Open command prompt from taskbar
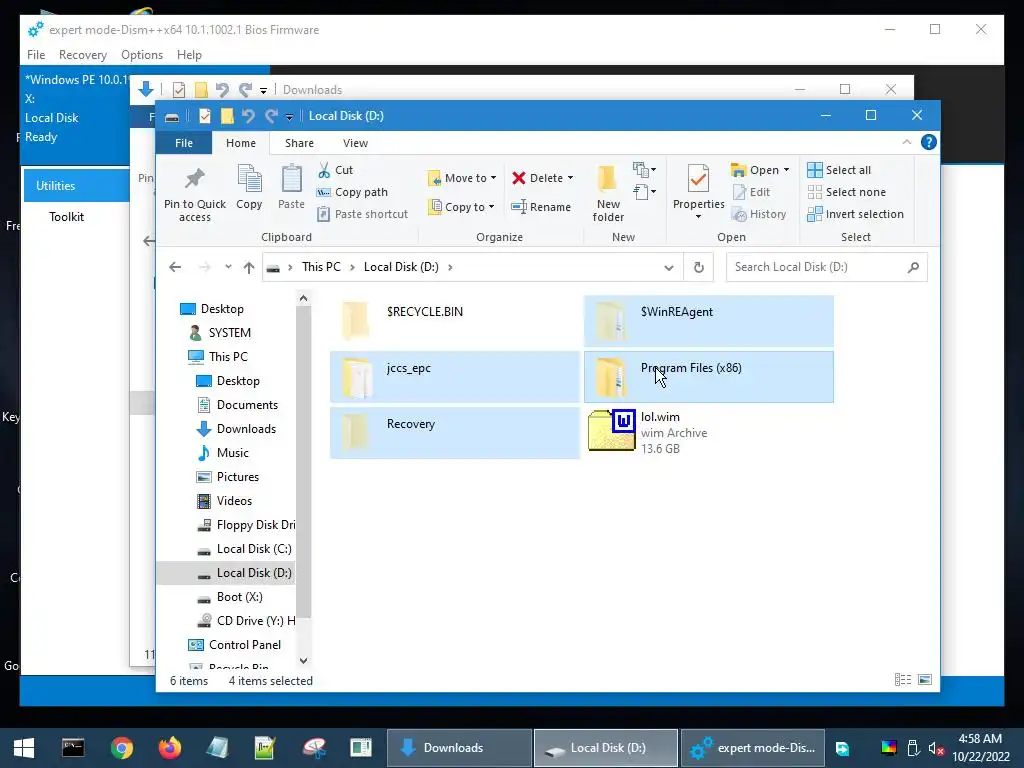This screenshot has width=1024, height=768. click(73, 748)
